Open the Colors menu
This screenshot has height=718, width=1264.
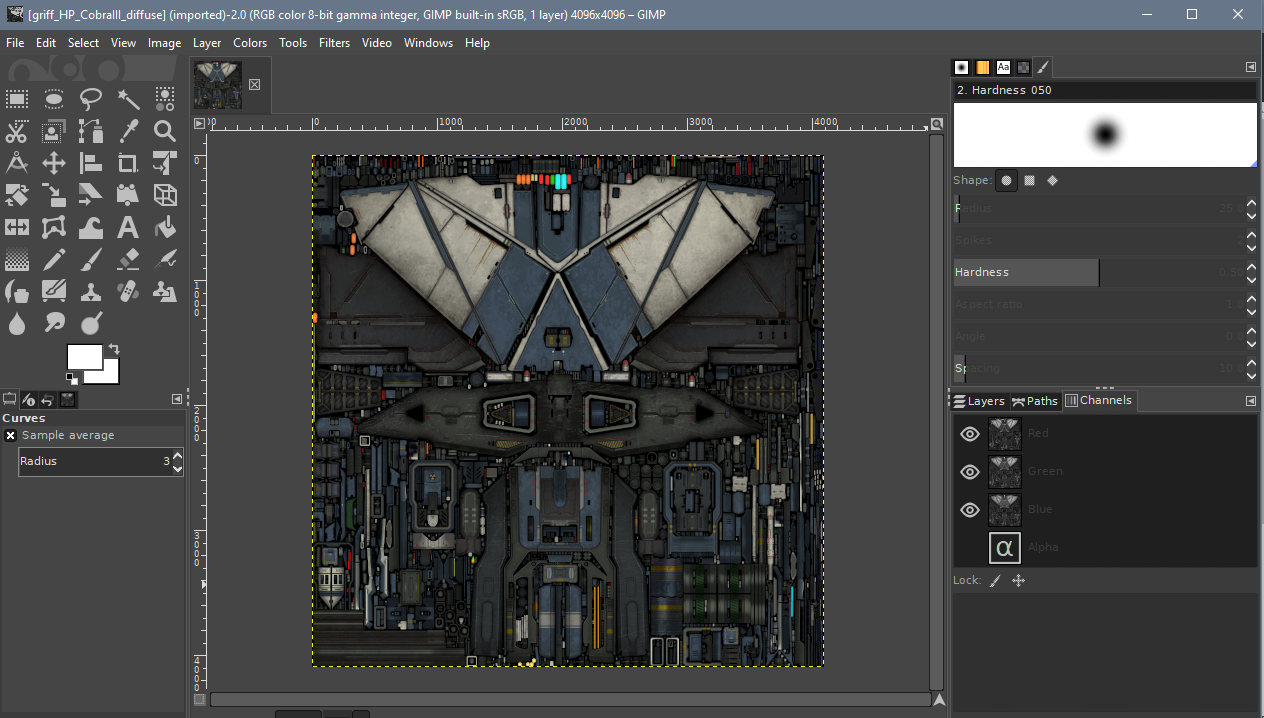click(250, 43)
